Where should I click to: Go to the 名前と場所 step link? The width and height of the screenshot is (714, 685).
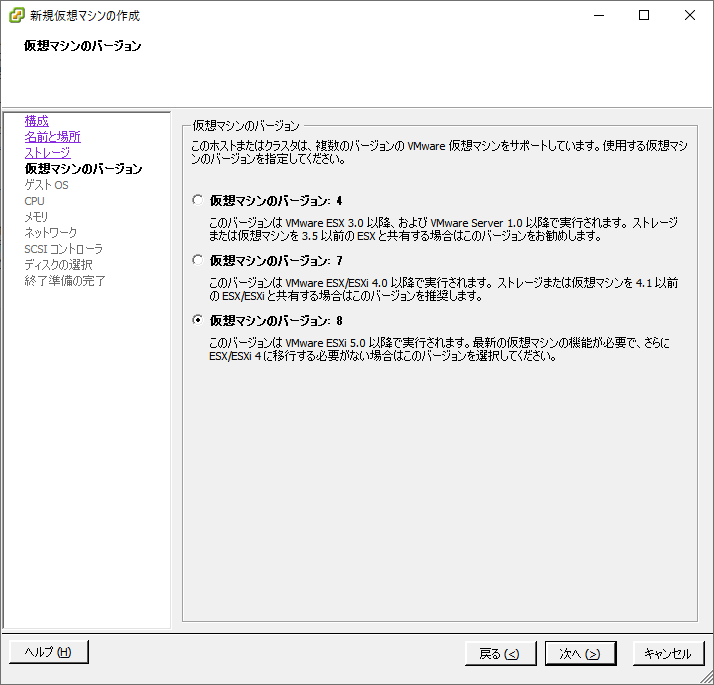pyautogui.click(x=52, y=137)
